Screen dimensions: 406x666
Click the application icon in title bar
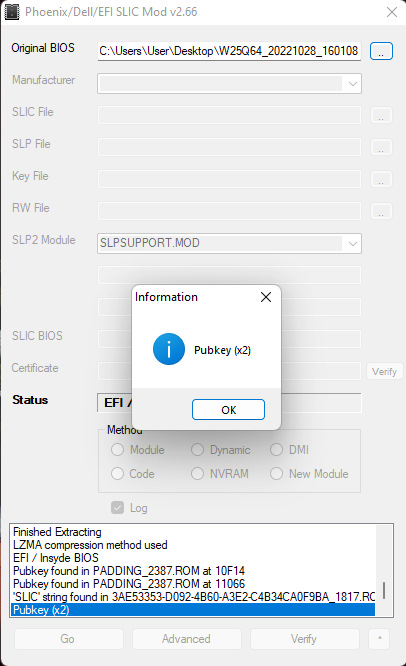point(12,12)
